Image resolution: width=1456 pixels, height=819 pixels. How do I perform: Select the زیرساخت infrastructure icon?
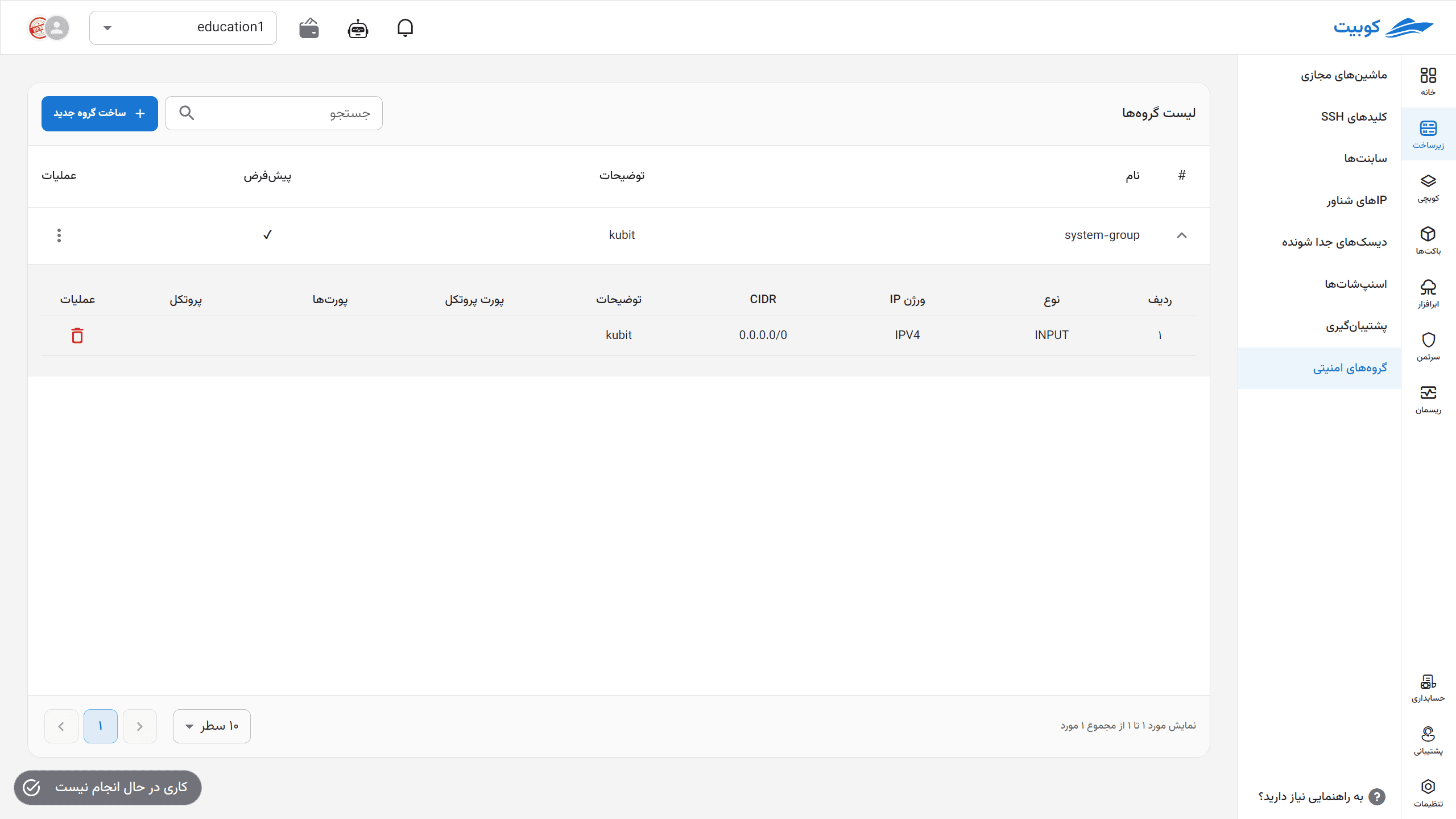(1428, 134)
